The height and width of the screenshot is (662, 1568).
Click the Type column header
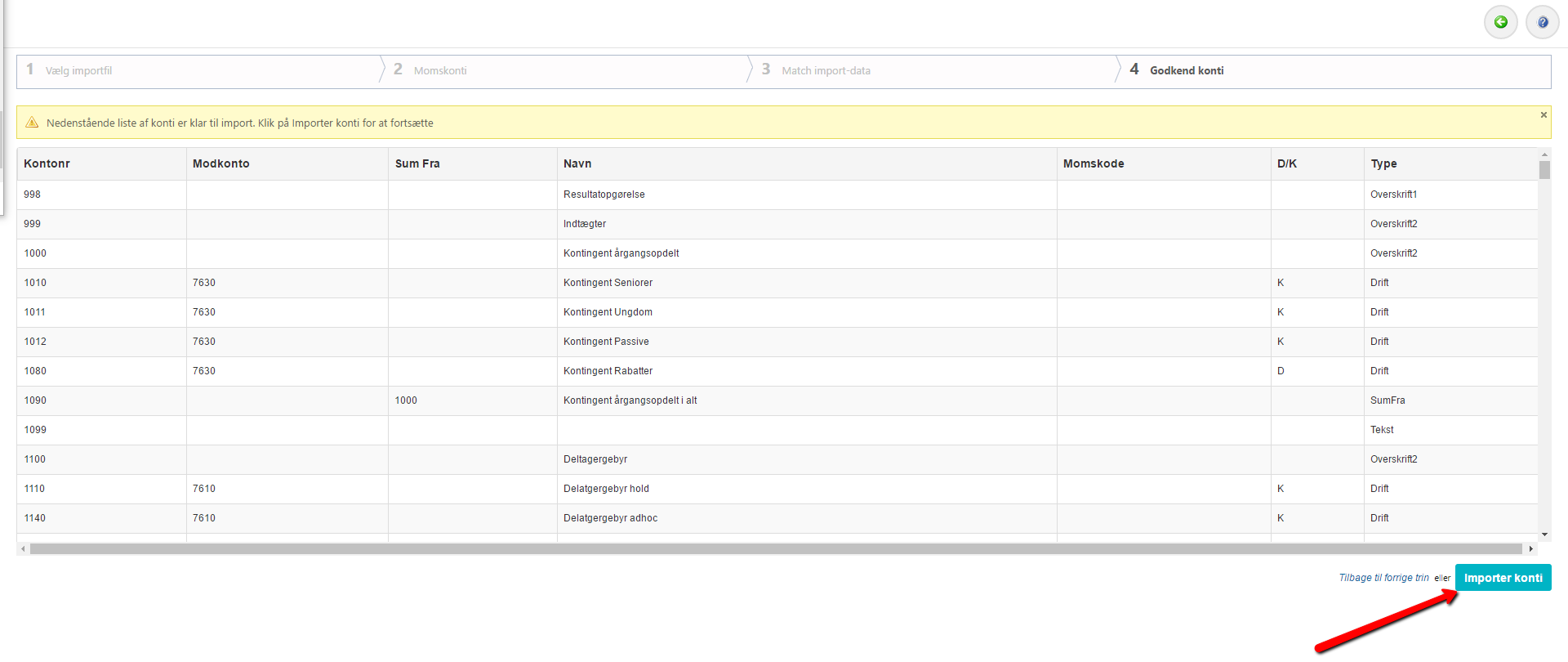pos(1383,163)
